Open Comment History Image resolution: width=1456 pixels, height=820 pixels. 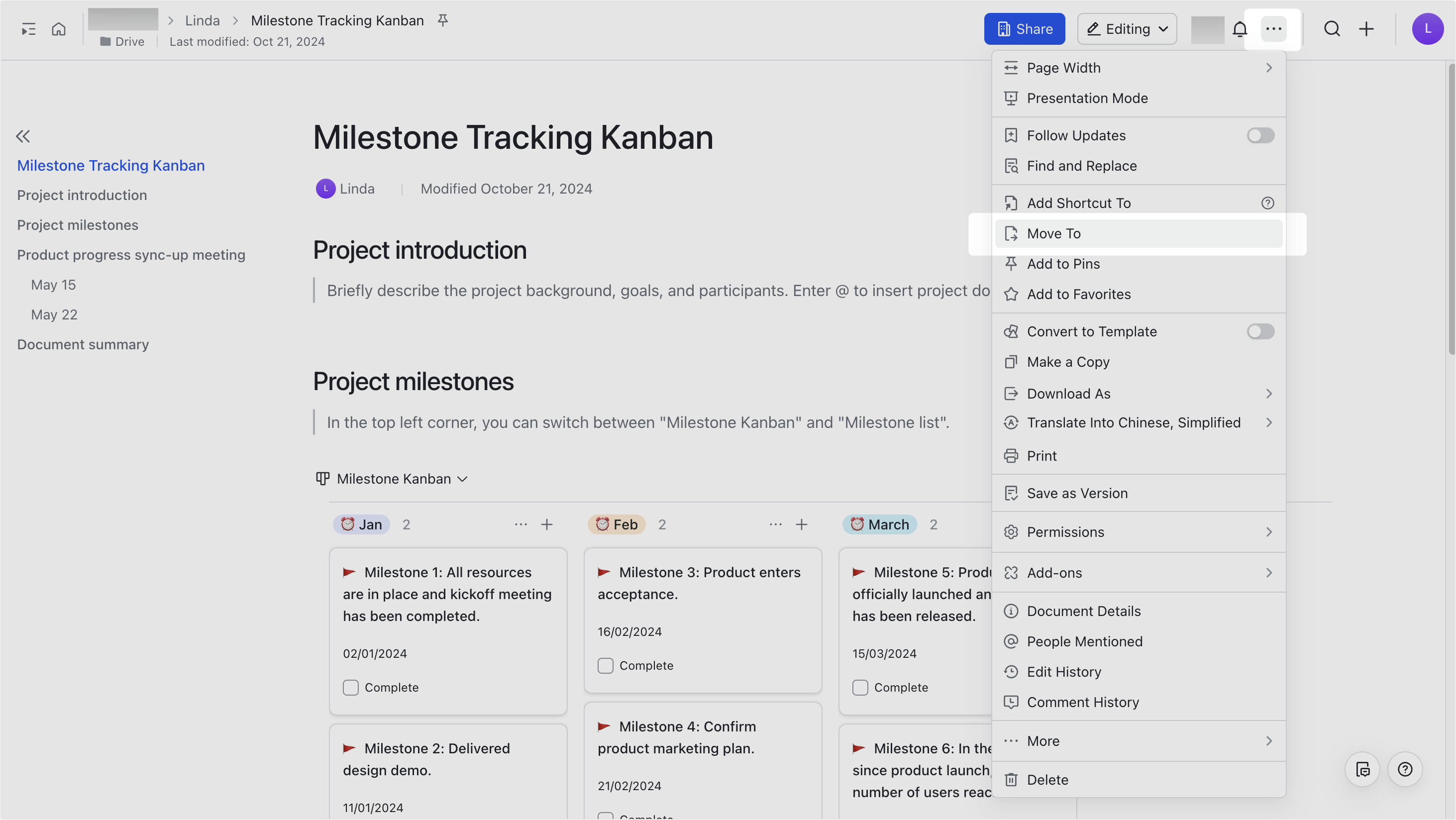pyautogui.click(x=1139, y=703)
